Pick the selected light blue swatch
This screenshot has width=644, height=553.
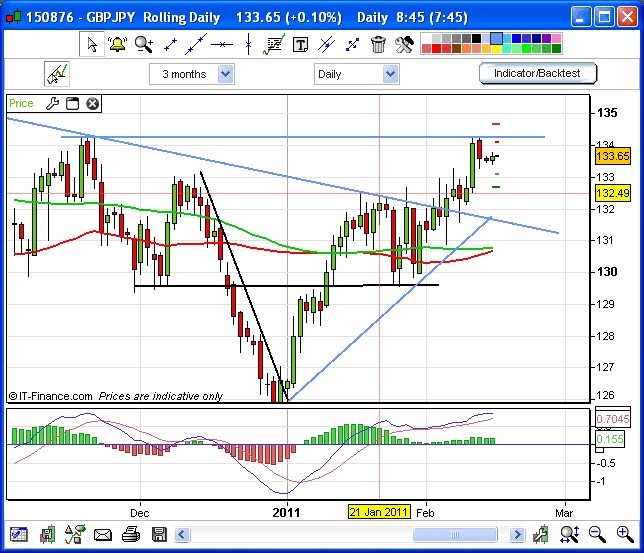click(x=496, y=39)
